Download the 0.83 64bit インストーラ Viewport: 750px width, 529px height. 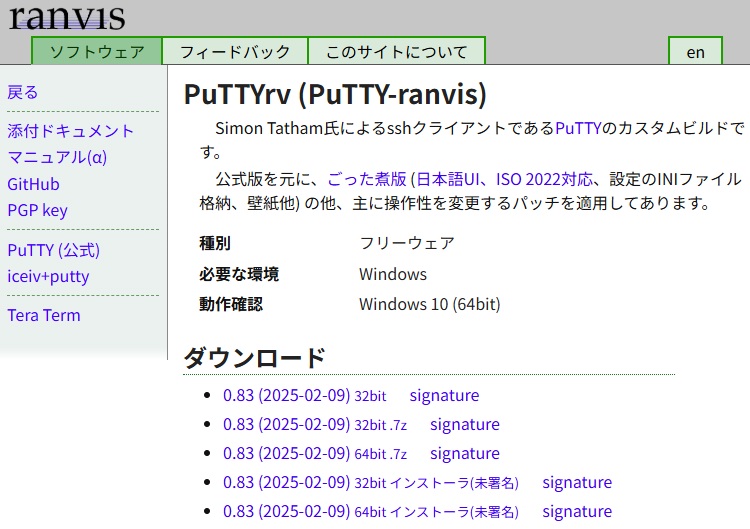(370, 511)
